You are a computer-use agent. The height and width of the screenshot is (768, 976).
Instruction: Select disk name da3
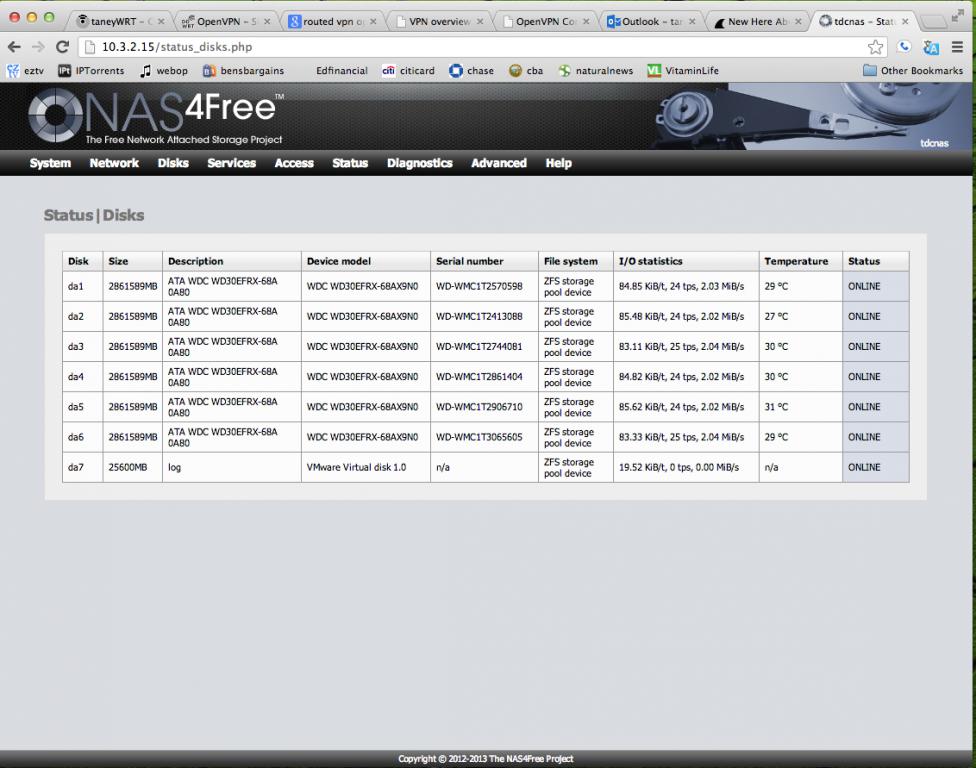tap(75, 347)
